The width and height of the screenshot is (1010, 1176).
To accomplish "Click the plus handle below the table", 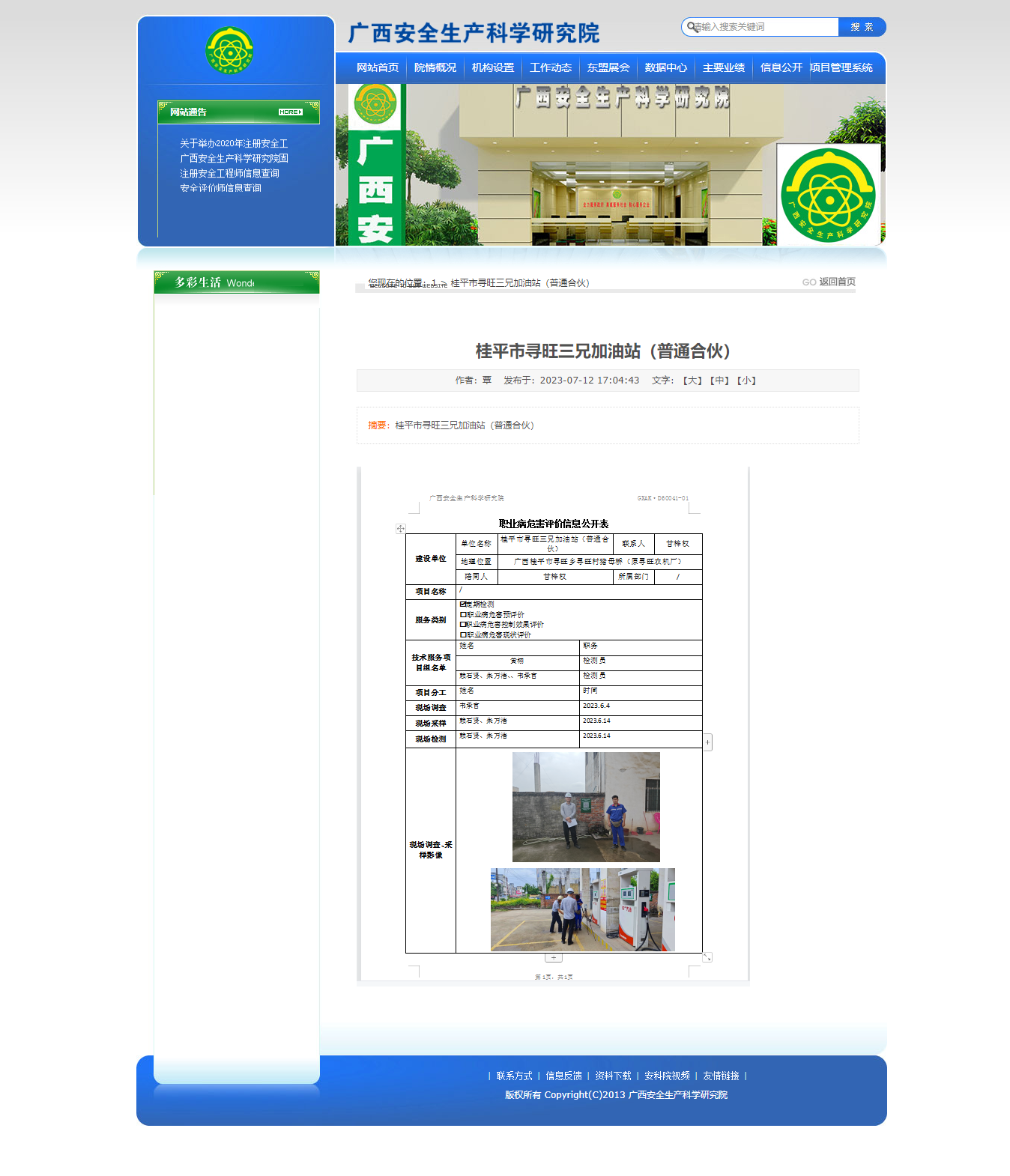I will (554, 957).
